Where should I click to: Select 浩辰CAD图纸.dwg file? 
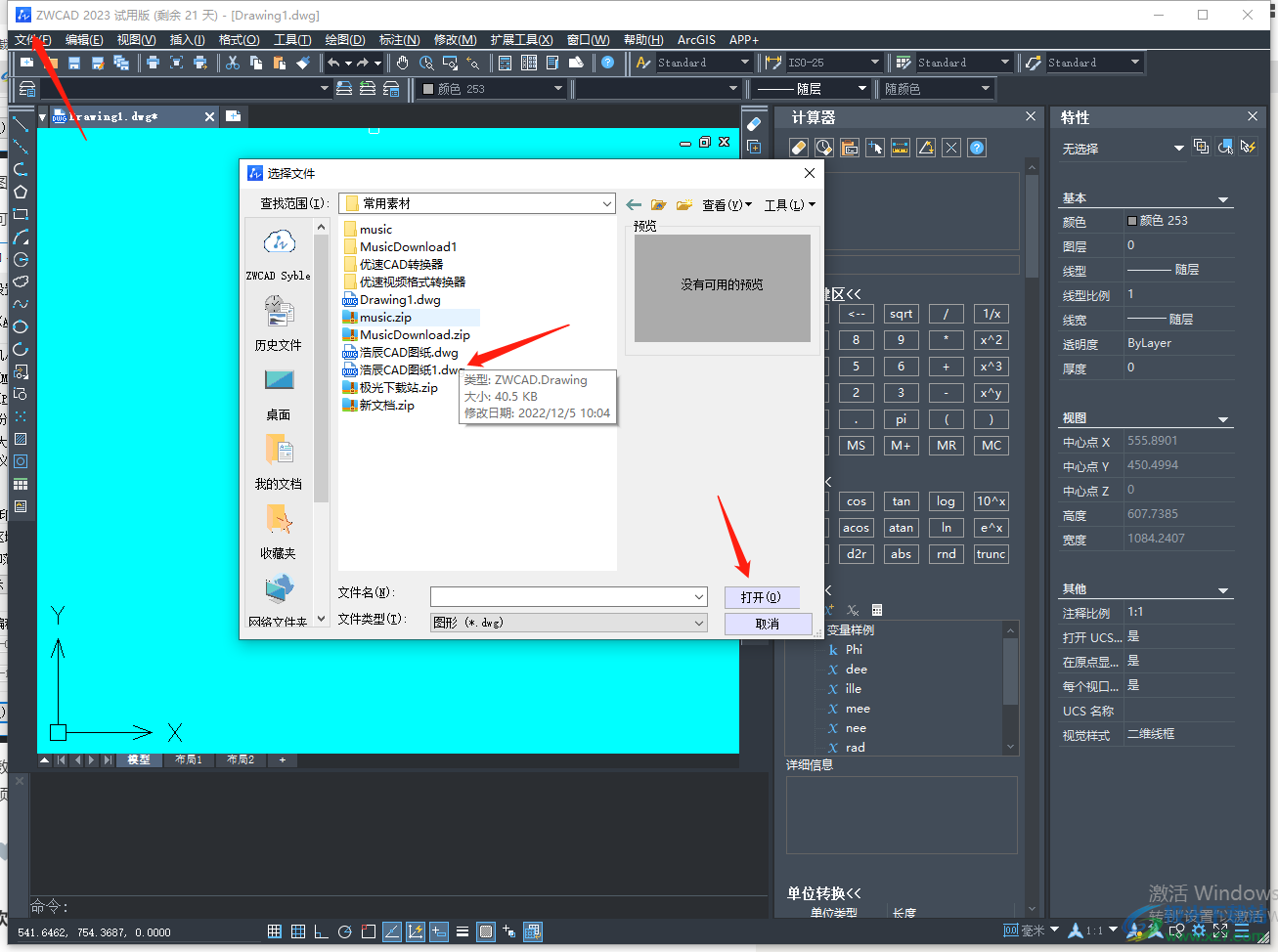coord(400,353)
